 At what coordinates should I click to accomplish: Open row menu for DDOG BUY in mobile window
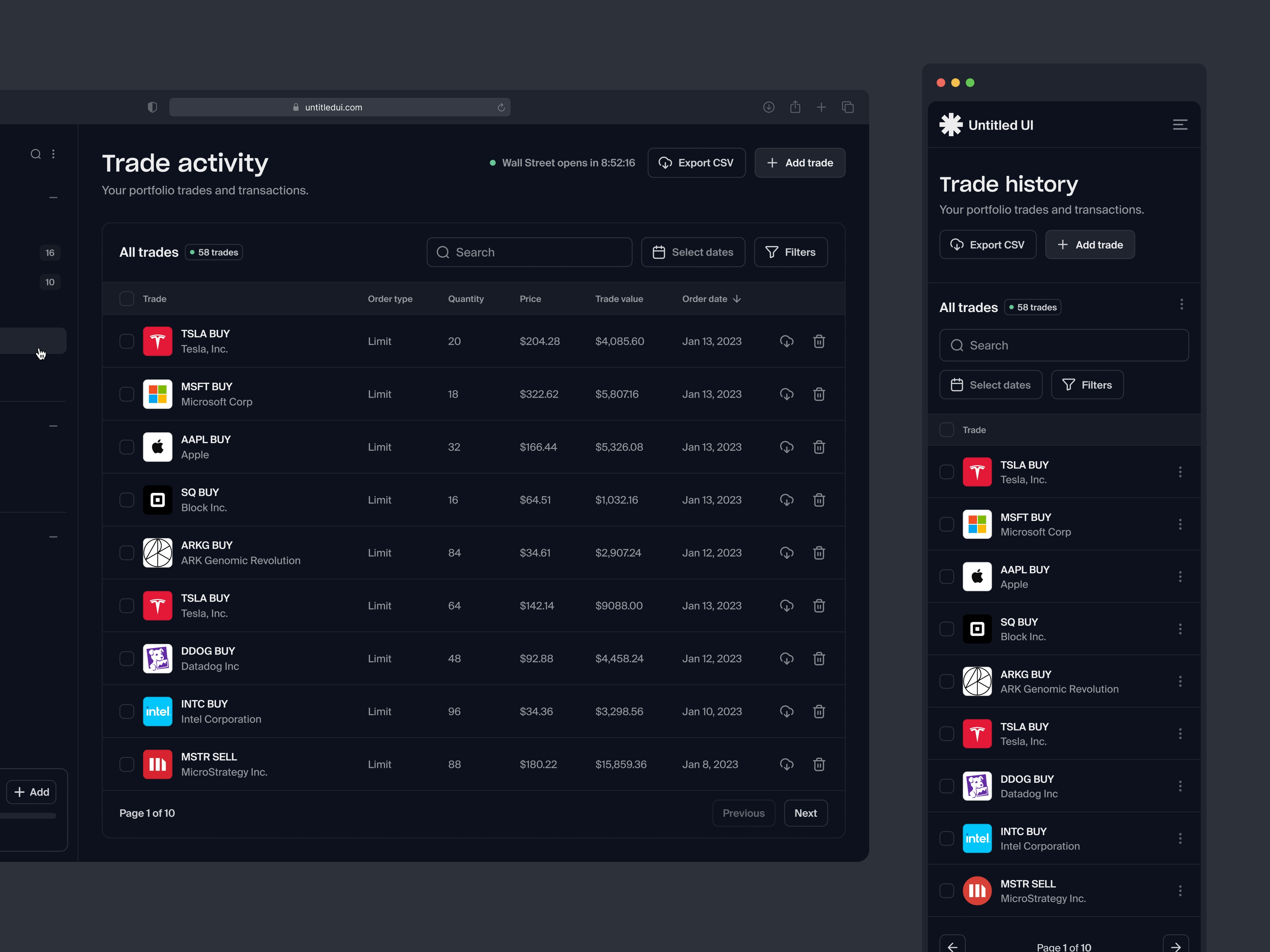click(1180, 786)
